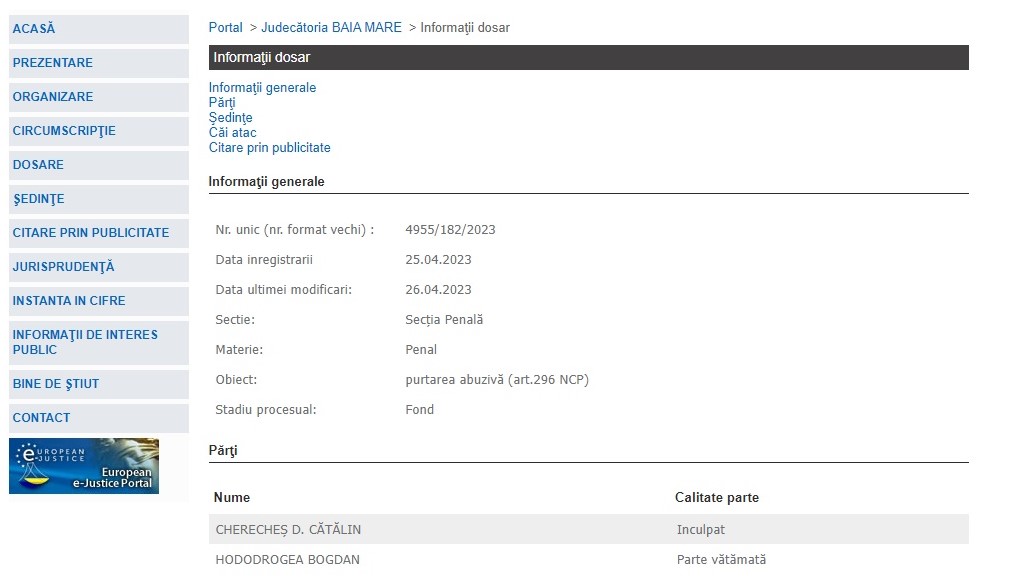Follow the Şedinţe anchor link
This screenshot has height=579, width=1029.
click(x=230, y=118)
